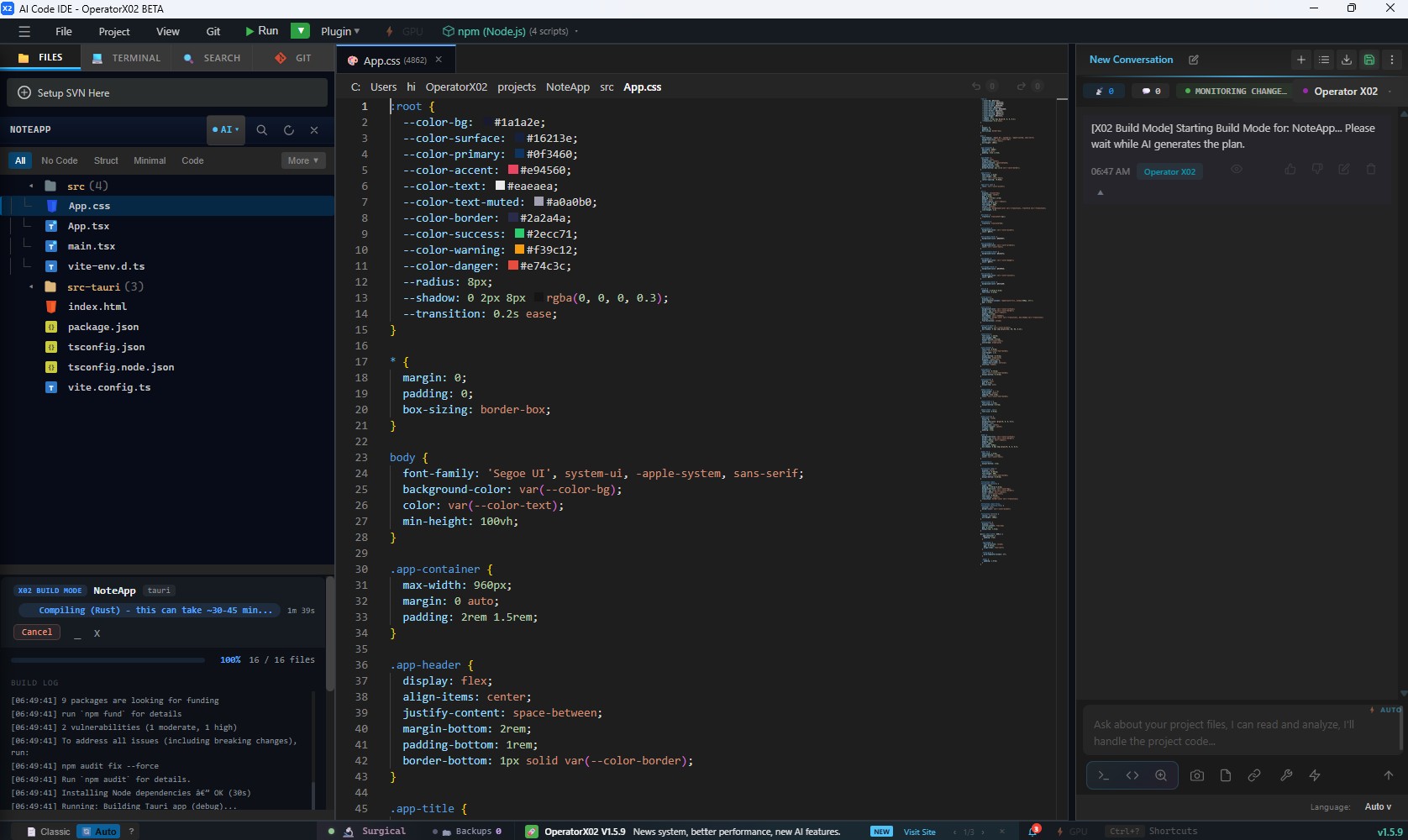Screen dimensions: 1408x840
Task: Toggle the AUTO label on the chat input
Action: click(x=1385, y=710)
